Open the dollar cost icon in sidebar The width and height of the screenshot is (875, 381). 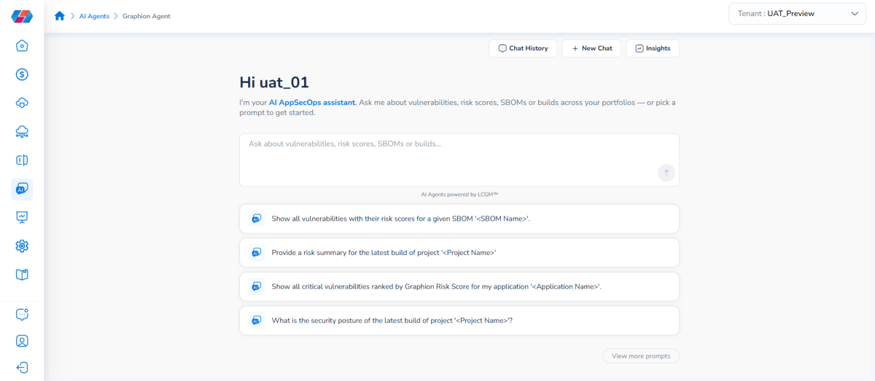coord(22,74)
